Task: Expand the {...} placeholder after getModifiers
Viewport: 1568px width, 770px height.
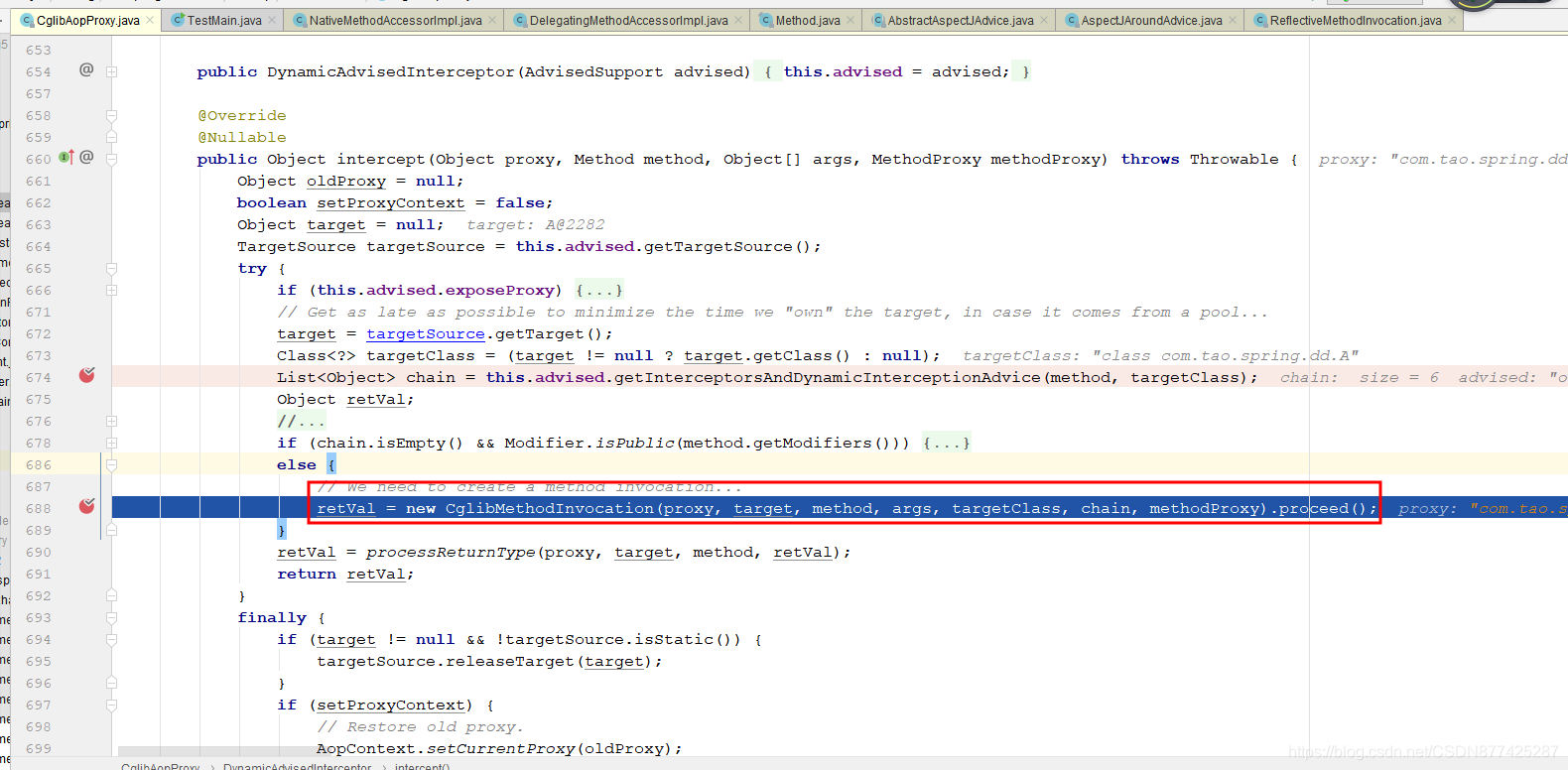Action: pyautogui.click(x=946, y=443)
